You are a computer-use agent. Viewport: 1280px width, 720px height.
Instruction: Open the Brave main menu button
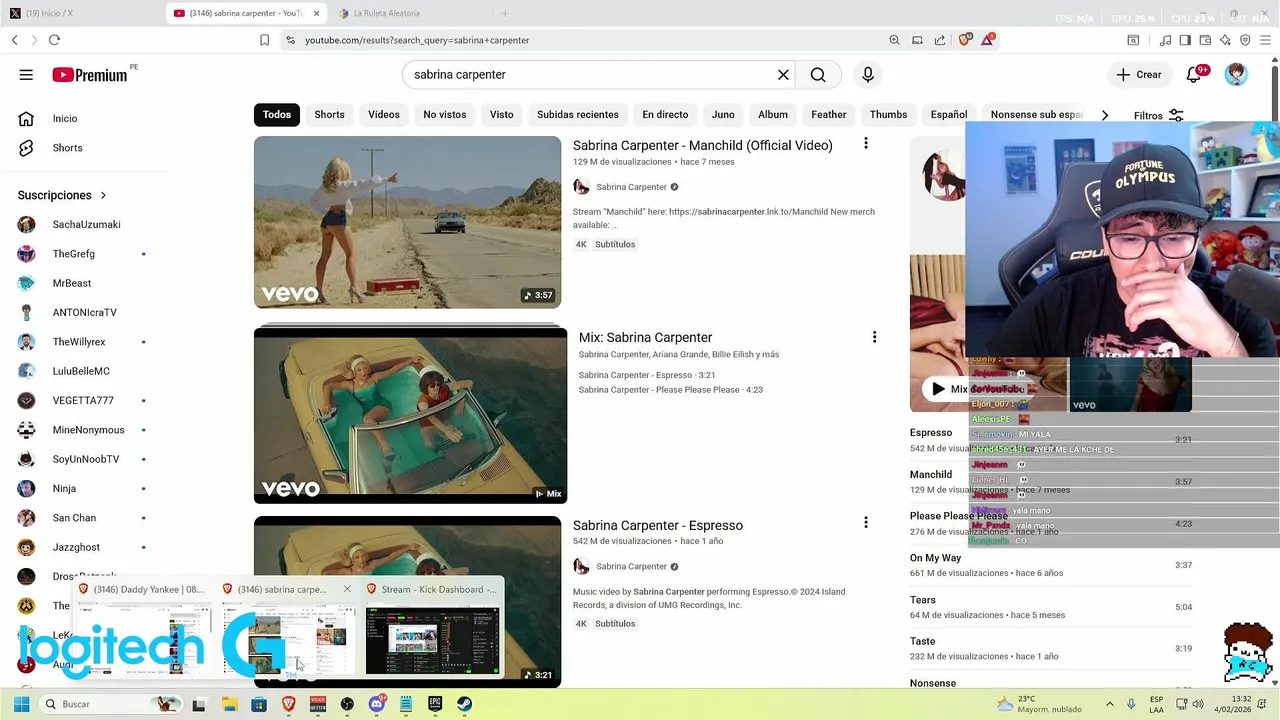(1265, 40)
